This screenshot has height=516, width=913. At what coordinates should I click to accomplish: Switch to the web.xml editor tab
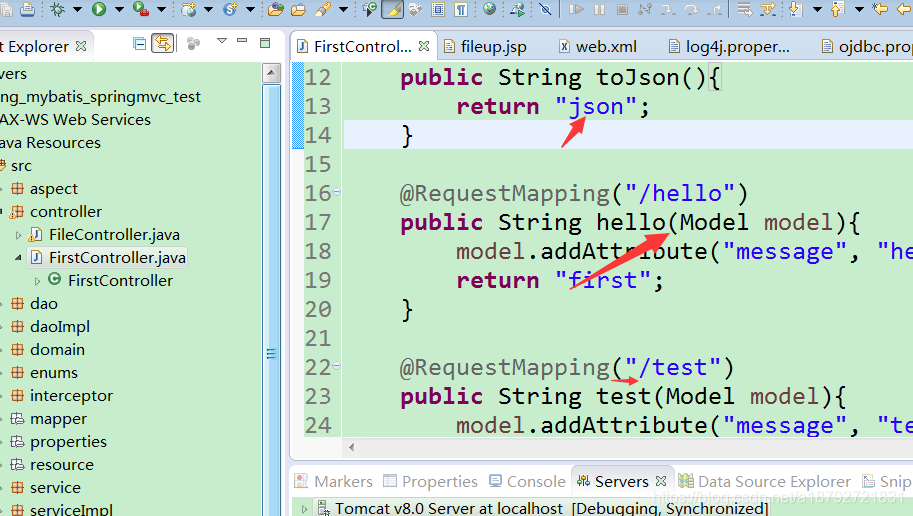597,47
